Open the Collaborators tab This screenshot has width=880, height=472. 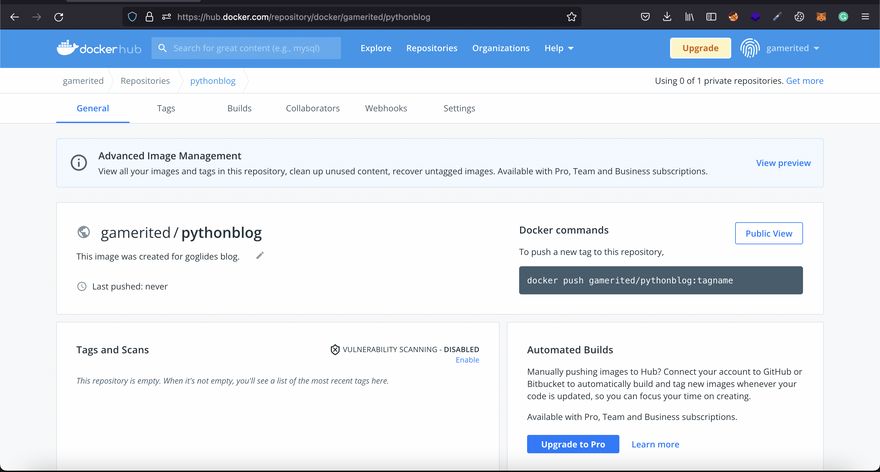click(312, 108)
